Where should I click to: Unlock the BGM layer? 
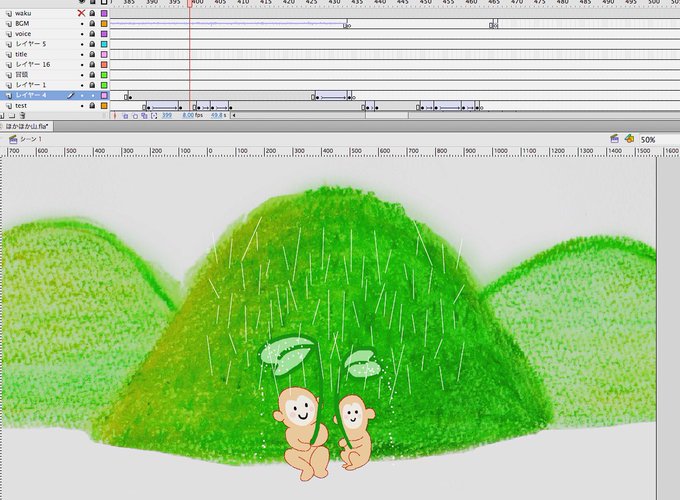click(92, 23)
